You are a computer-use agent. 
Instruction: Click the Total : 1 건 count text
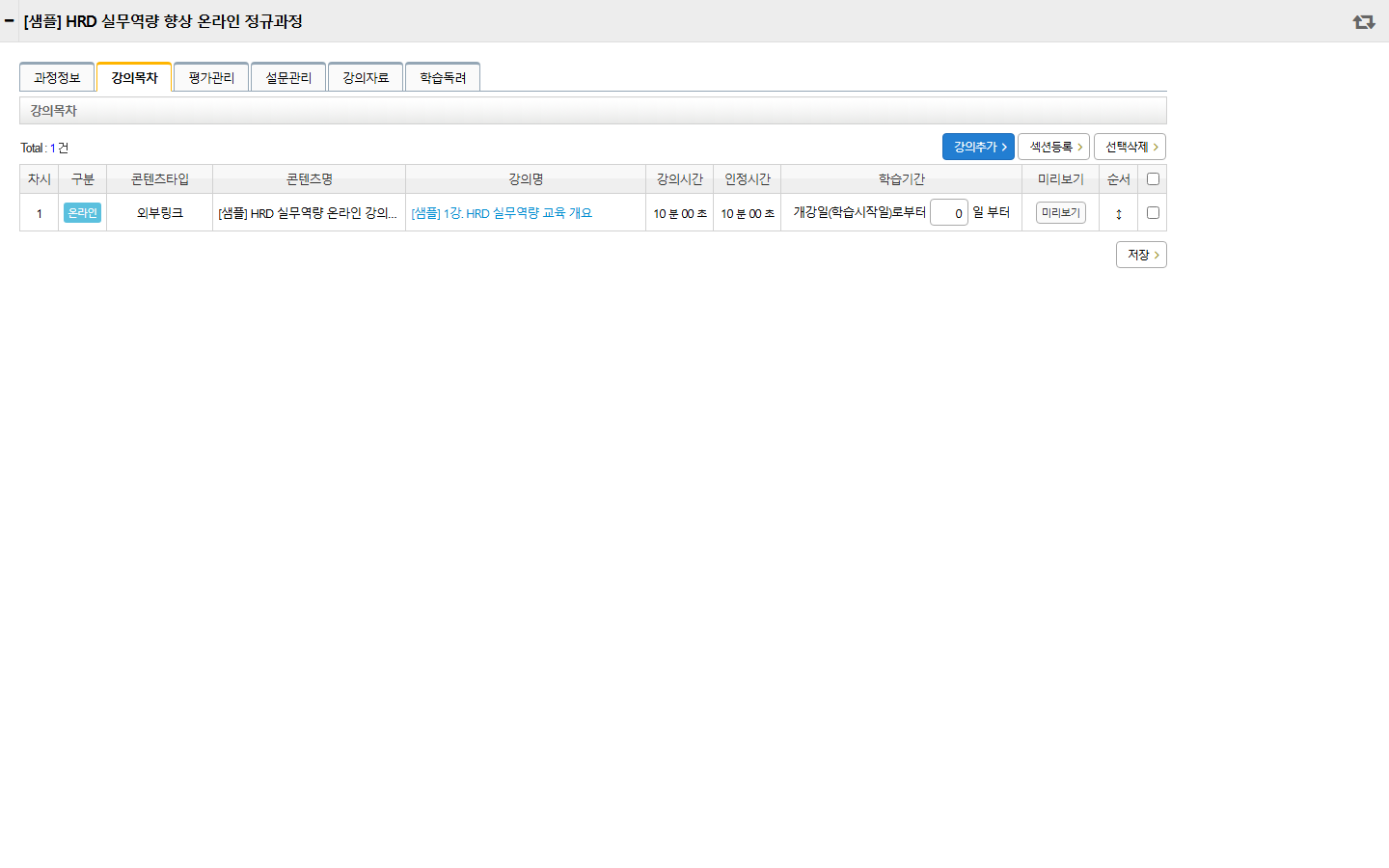click(44, 148)
